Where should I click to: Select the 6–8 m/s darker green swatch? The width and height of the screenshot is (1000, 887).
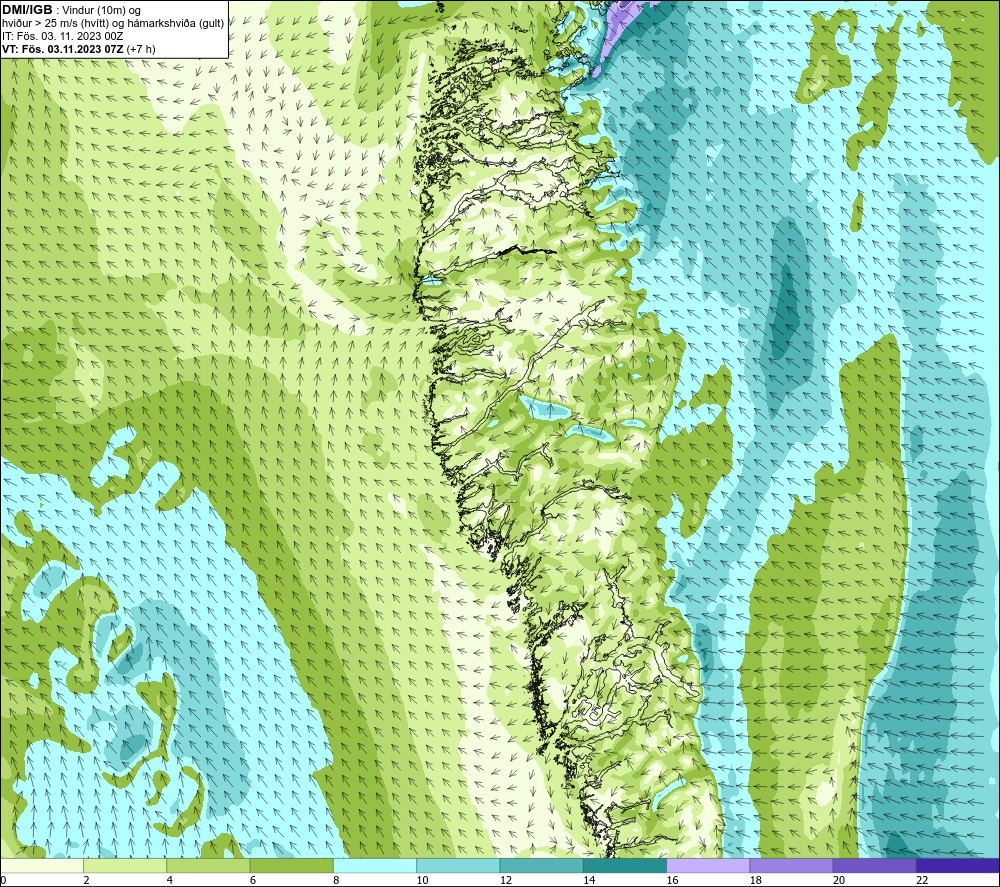[x=291, y=865]
